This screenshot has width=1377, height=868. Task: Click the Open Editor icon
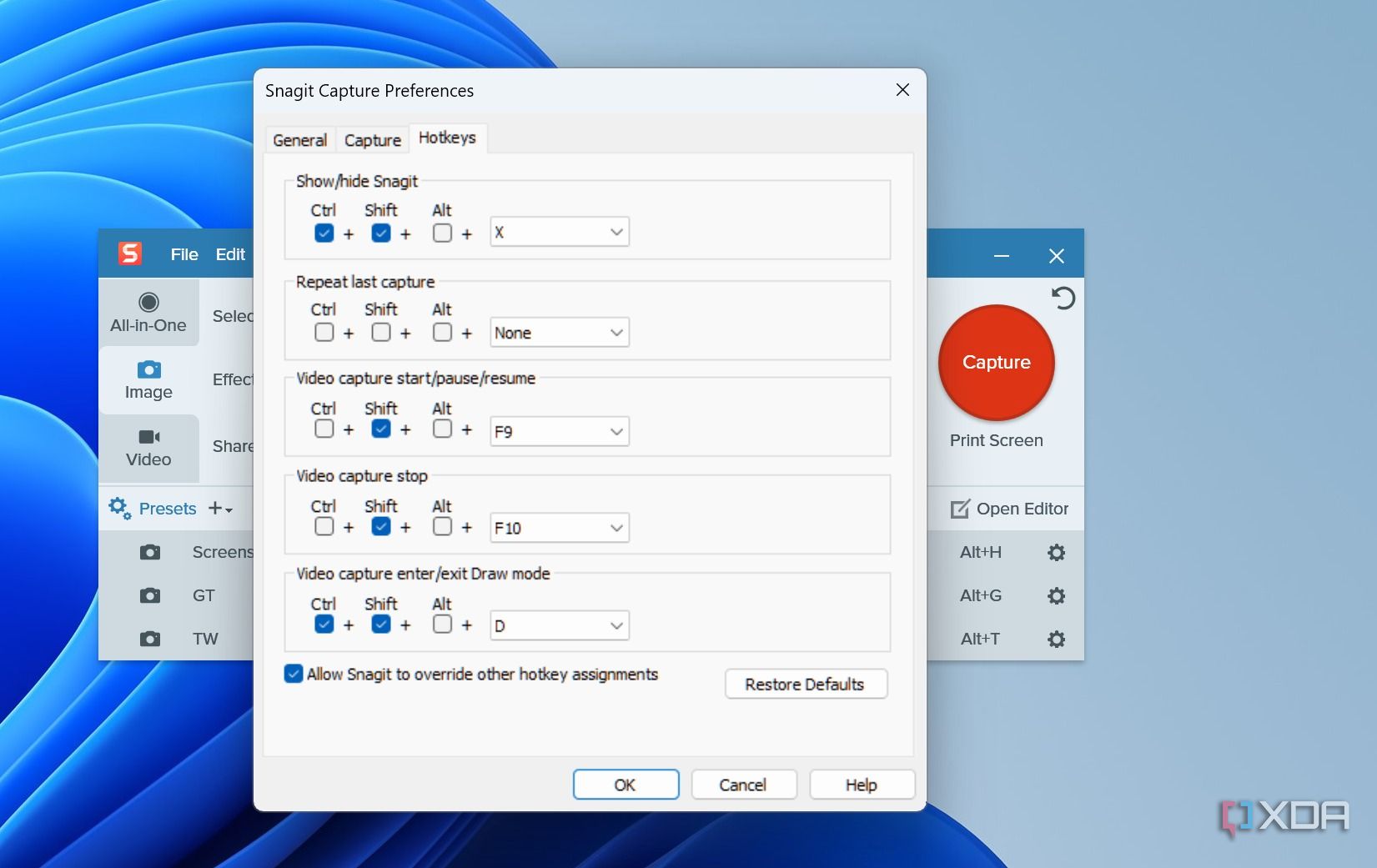960,509
